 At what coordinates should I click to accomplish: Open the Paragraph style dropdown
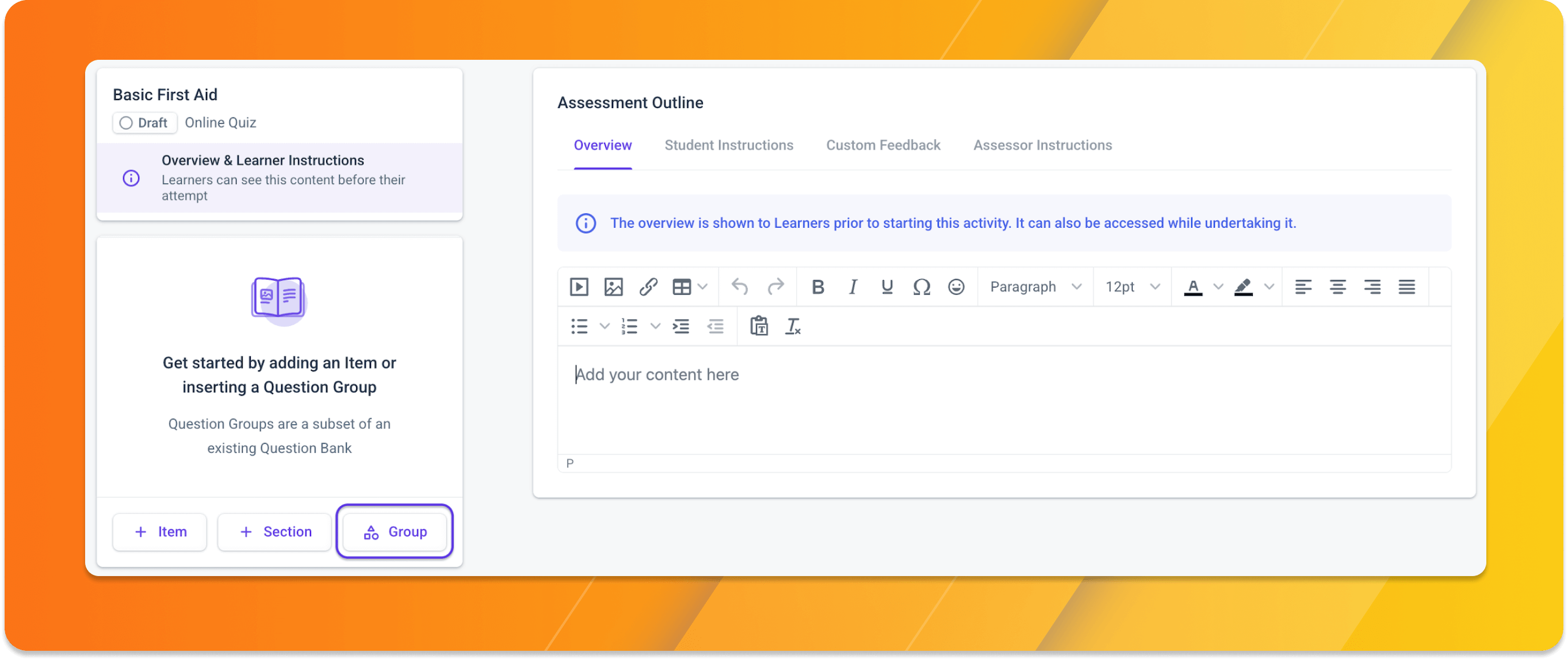tap(1035, 286)
